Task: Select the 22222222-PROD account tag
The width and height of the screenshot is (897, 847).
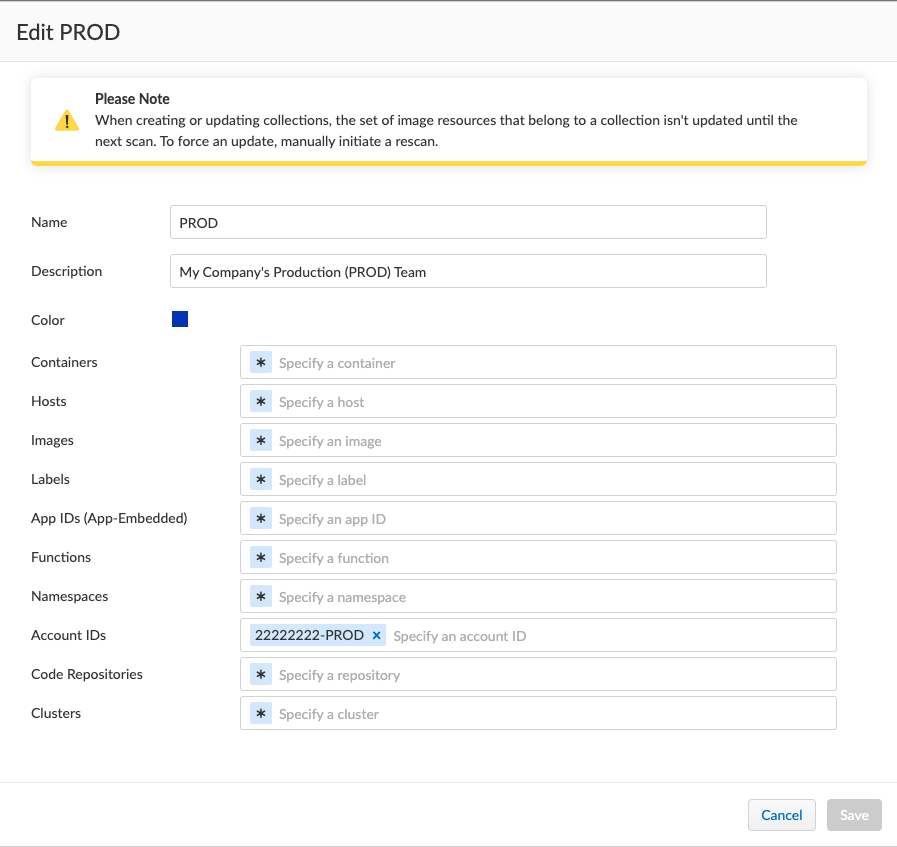Action: pos(309,636)
